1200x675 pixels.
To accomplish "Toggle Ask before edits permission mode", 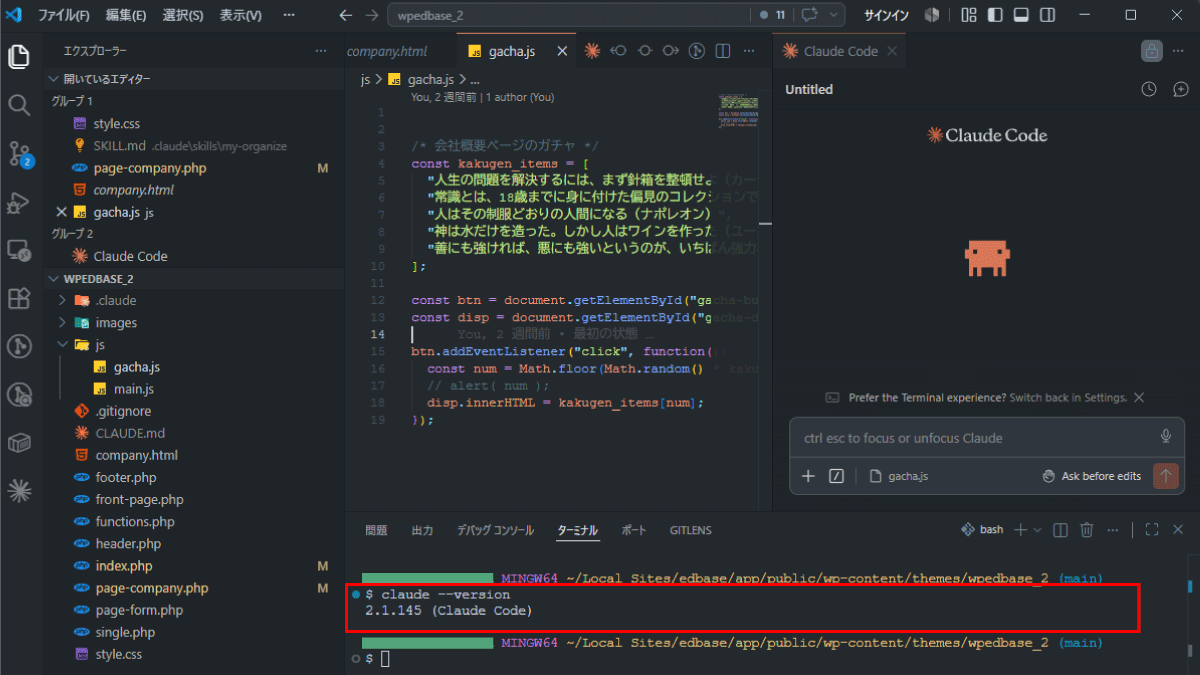I will click(1091, 476).
